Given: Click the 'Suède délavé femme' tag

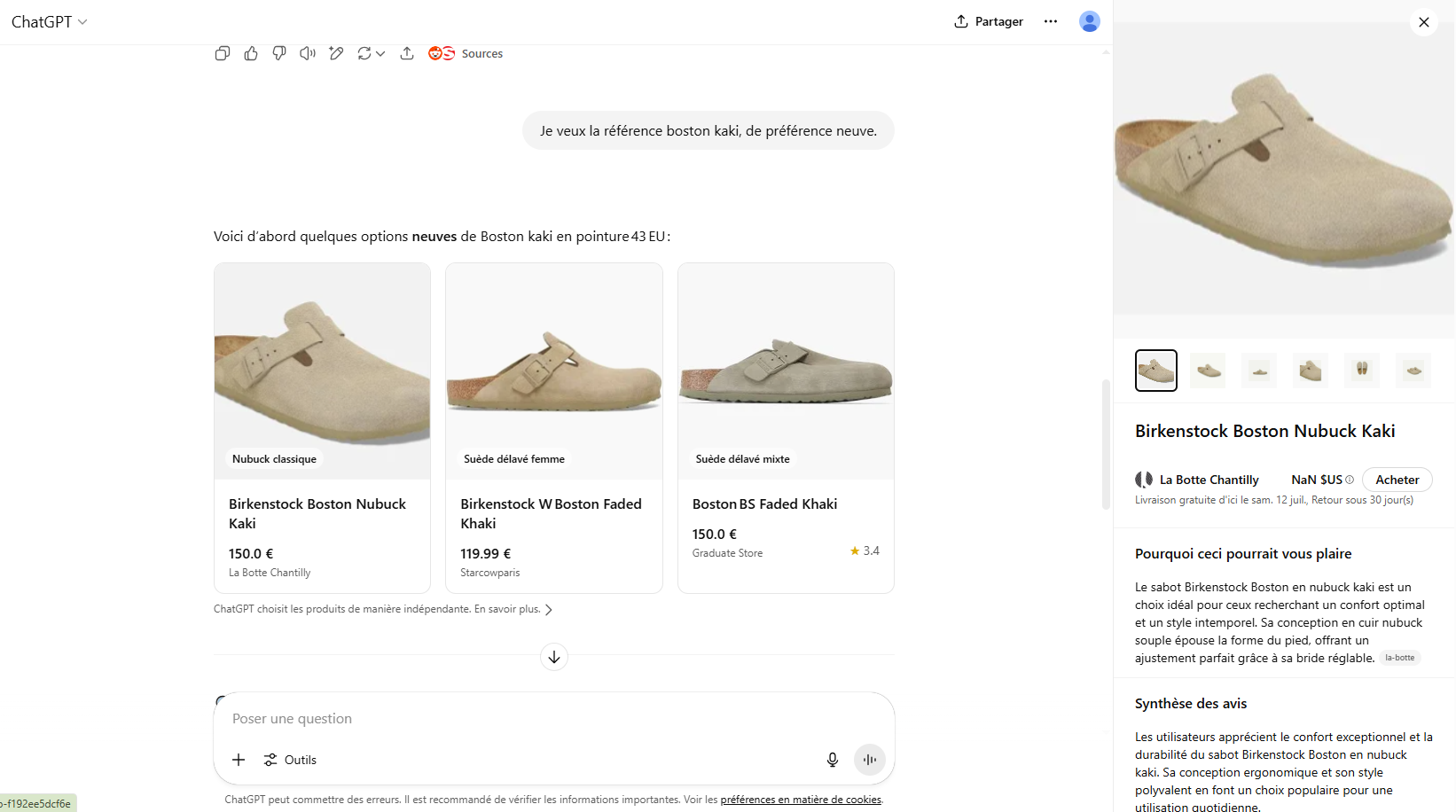Looking at the screenshot, I should (514, 459).
